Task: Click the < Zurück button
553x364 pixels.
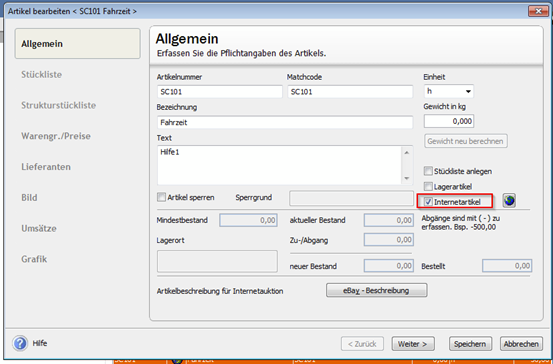Action: (362, 344)
